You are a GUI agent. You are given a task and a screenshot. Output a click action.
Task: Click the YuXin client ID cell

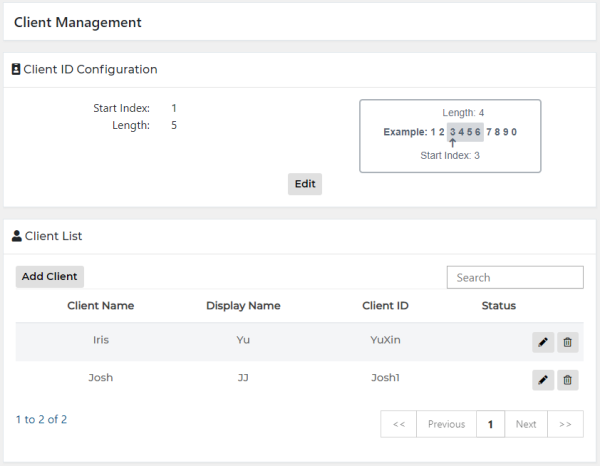[385, 340]
